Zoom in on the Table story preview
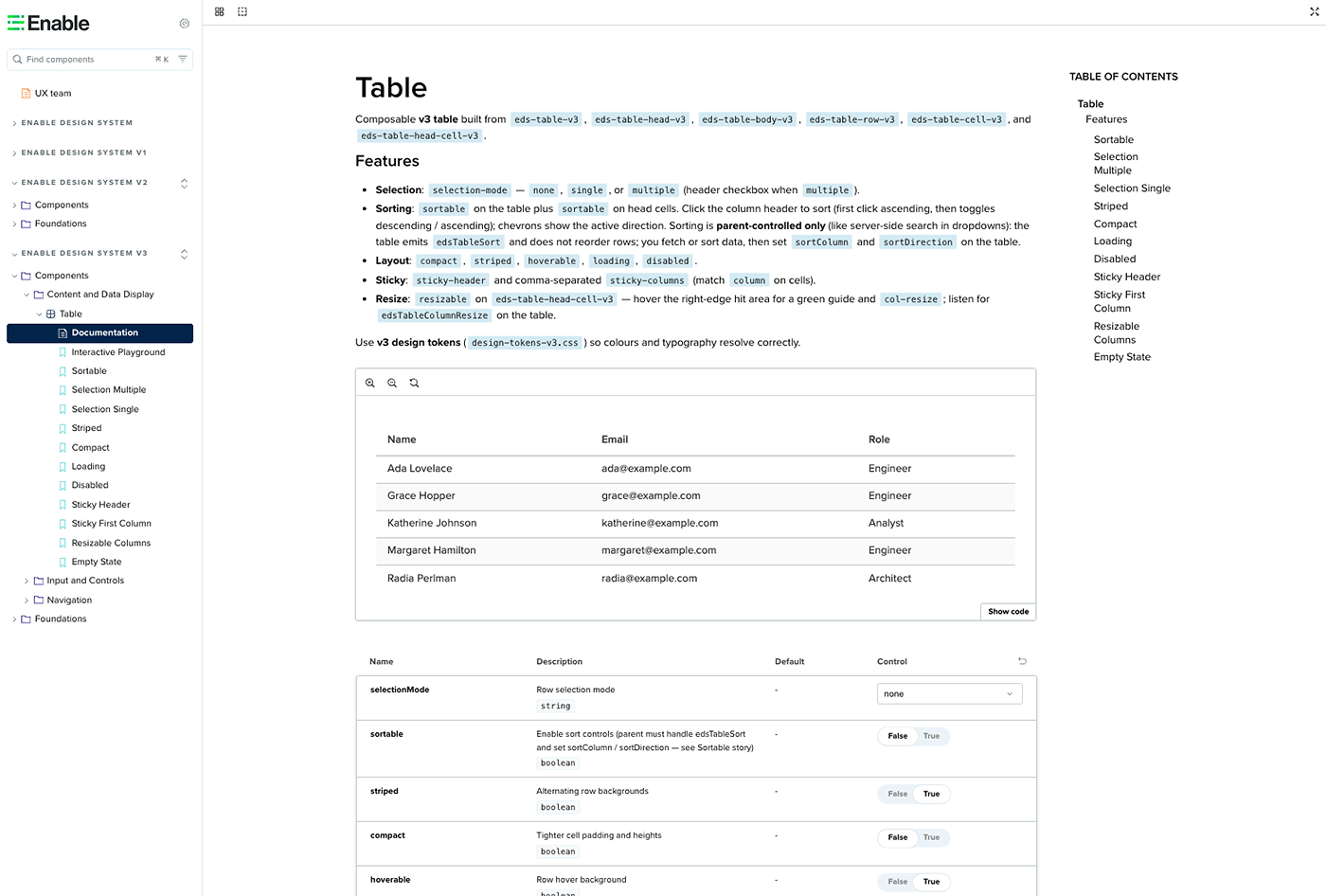The height and width of the screenshot is (896, 1326). 370,383
